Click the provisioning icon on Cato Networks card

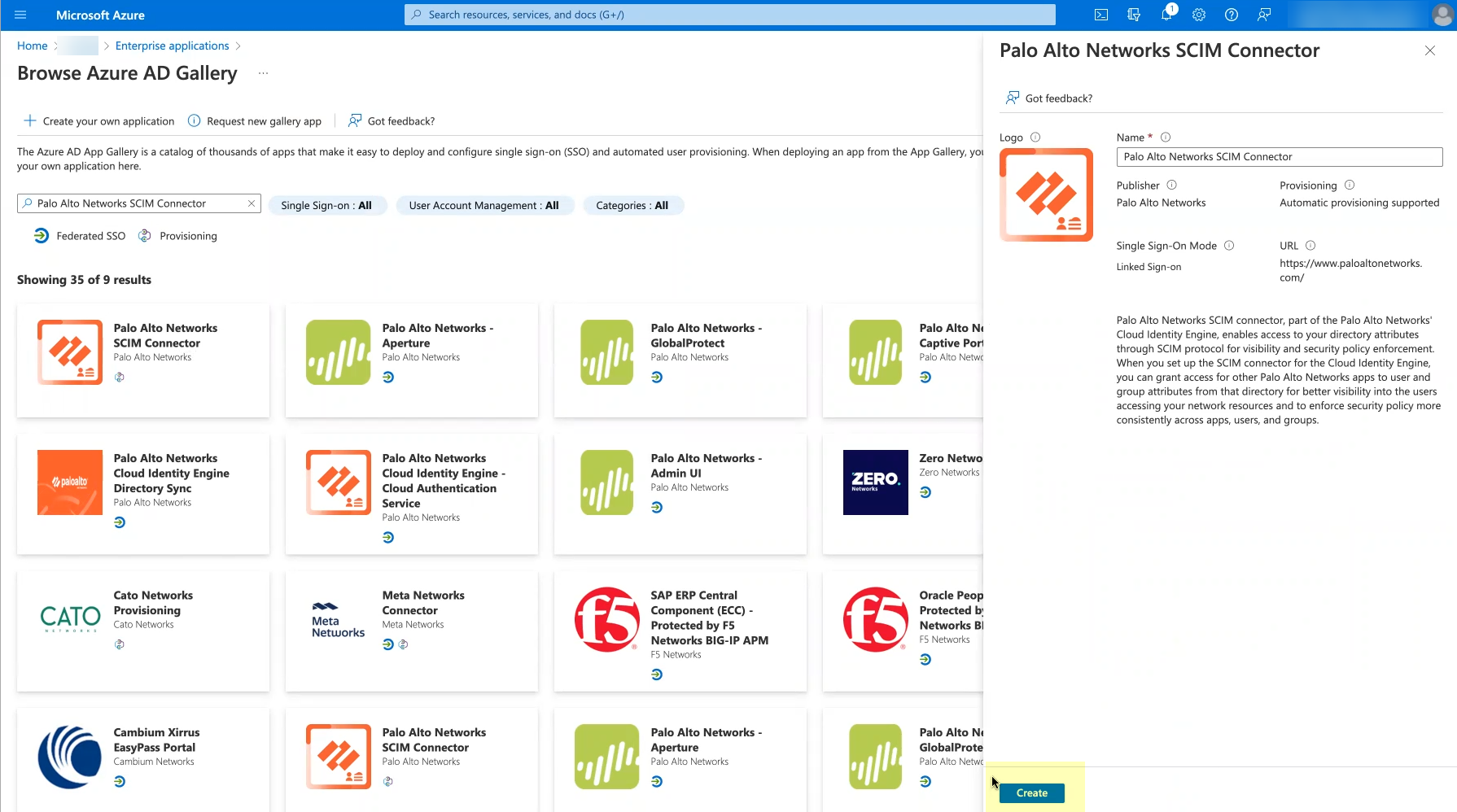pyautogui.click(x=120, y=644)
